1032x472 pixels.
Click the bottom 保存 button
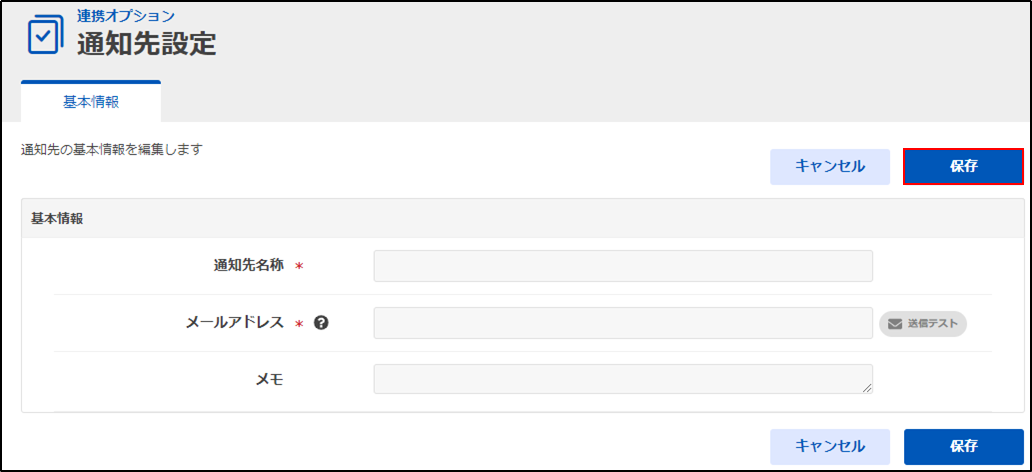pos(964,446)
